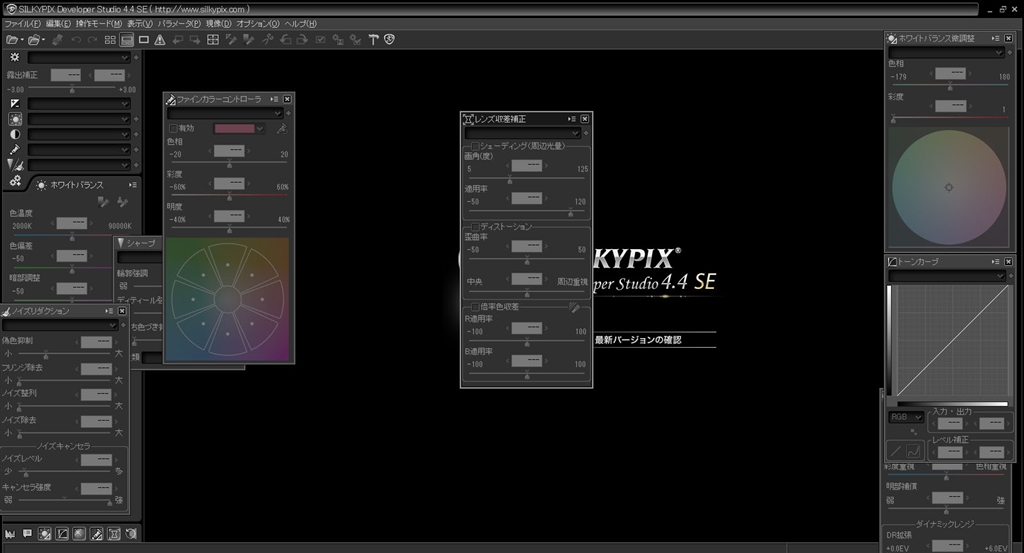
Task: Click the magenta color swatch in fine color
Action: pyautogui.click(x=234, y=129)
